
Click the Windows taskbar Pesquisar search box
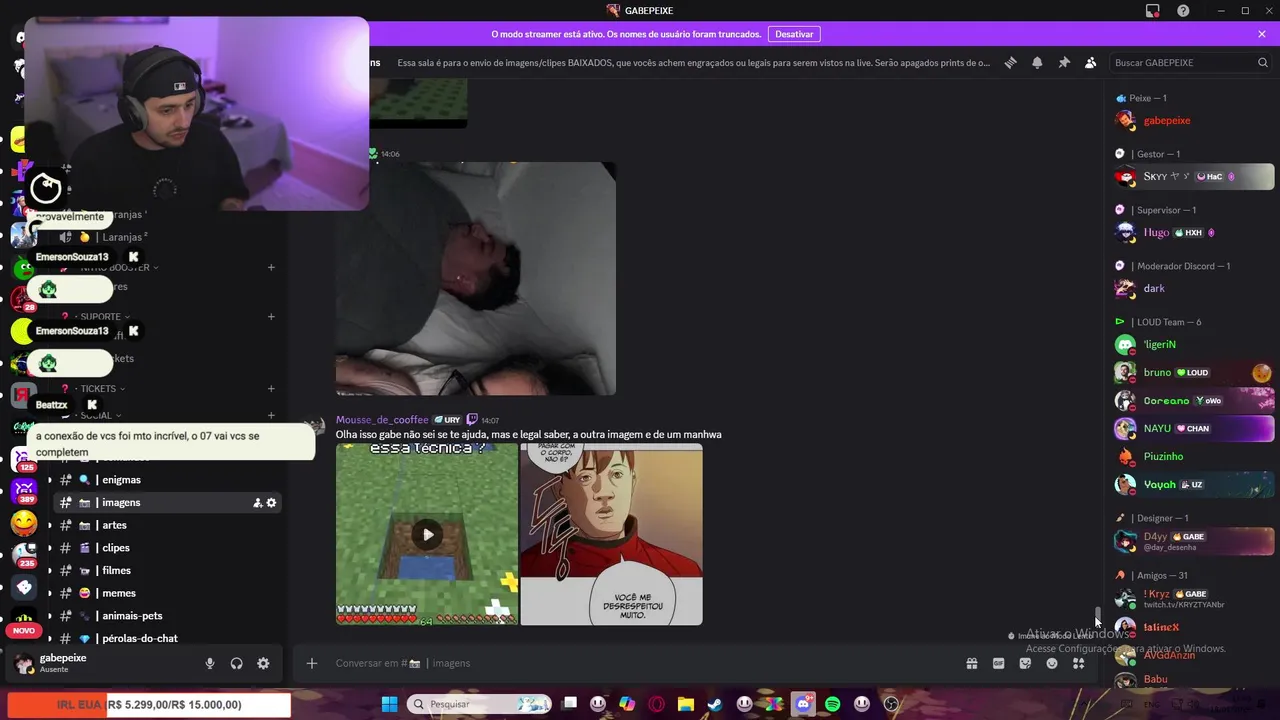479,704
